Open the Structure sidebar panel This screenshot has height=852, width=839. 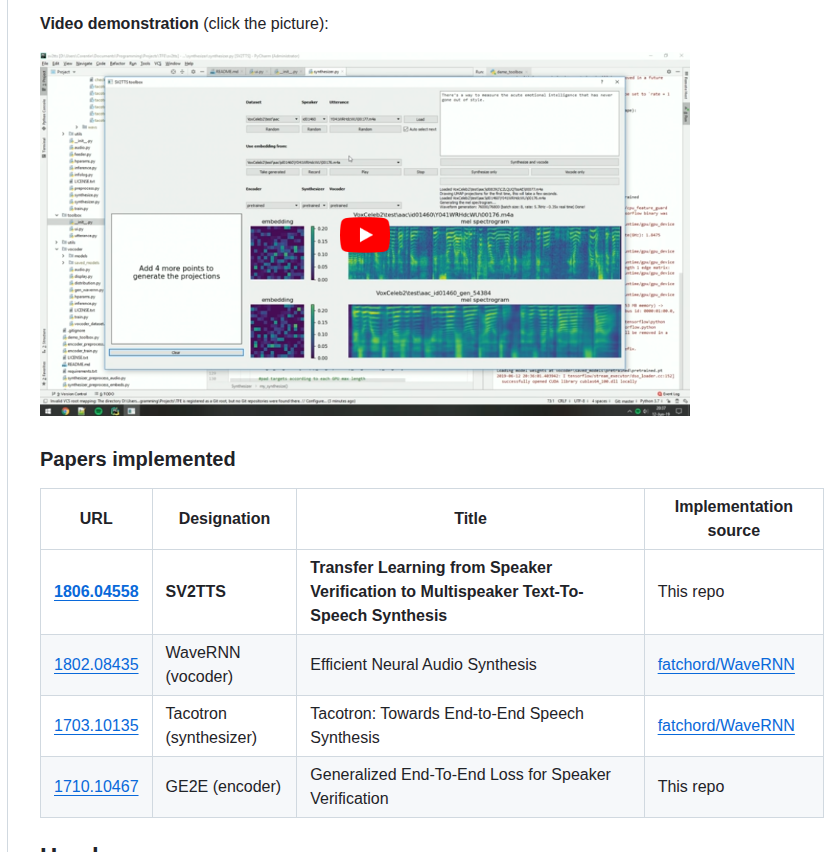(42, 338)
